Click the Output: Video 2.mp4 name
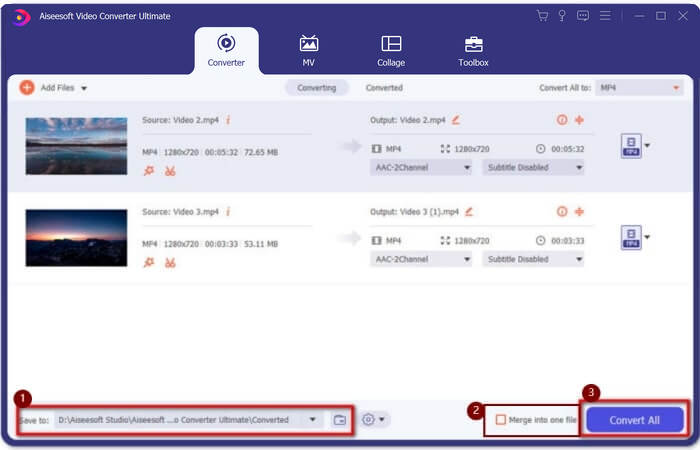700x450 pixels. click(x=408, y=120)
